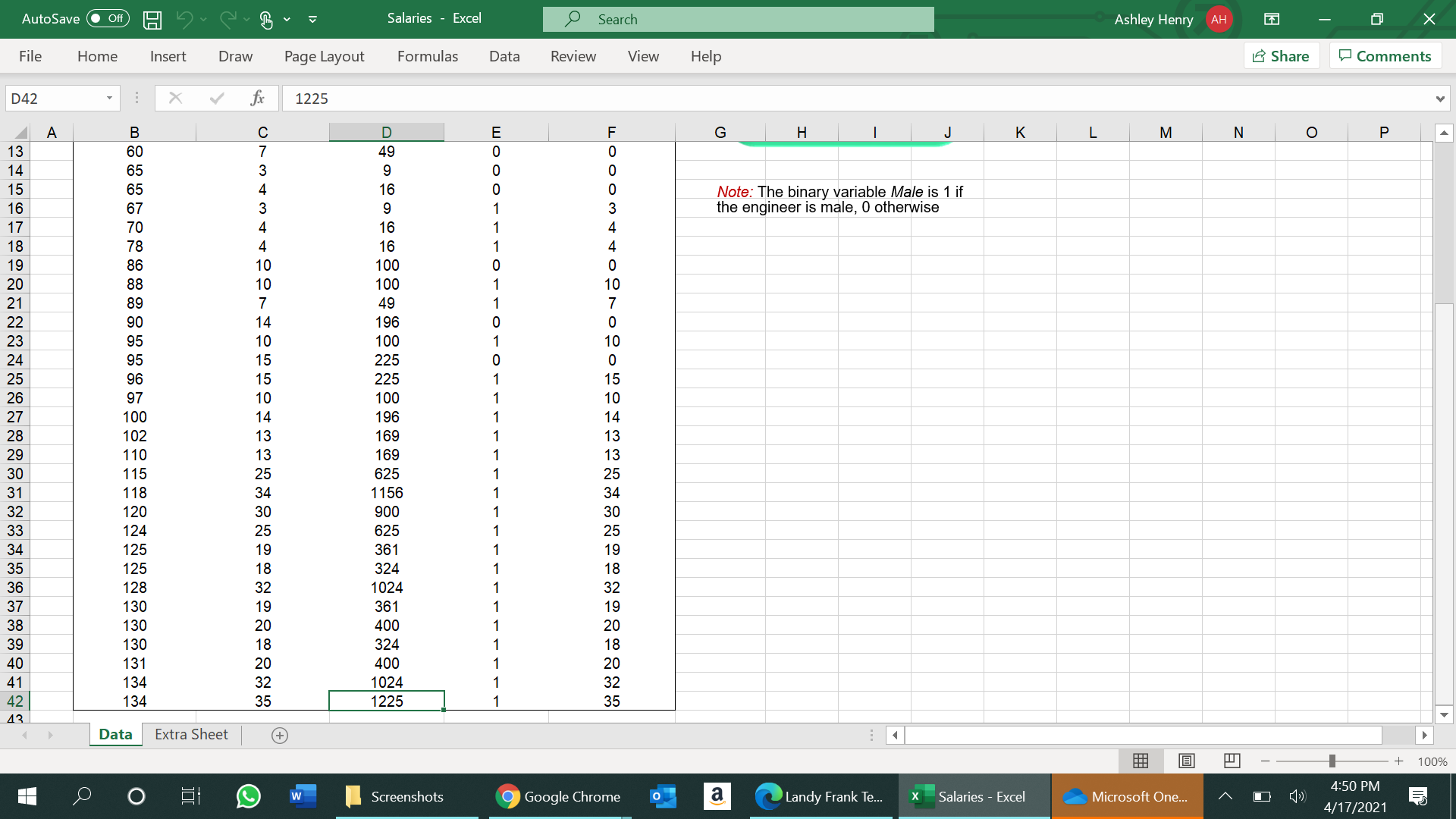The height and width of the screenshot is (819, 1456).
Task: Click the Save icon in title bar
Action: tap(152, 20)
